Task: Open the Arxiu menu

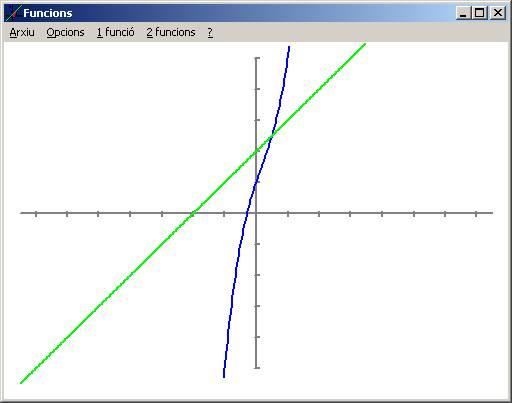Action: (x=22, y=32)
